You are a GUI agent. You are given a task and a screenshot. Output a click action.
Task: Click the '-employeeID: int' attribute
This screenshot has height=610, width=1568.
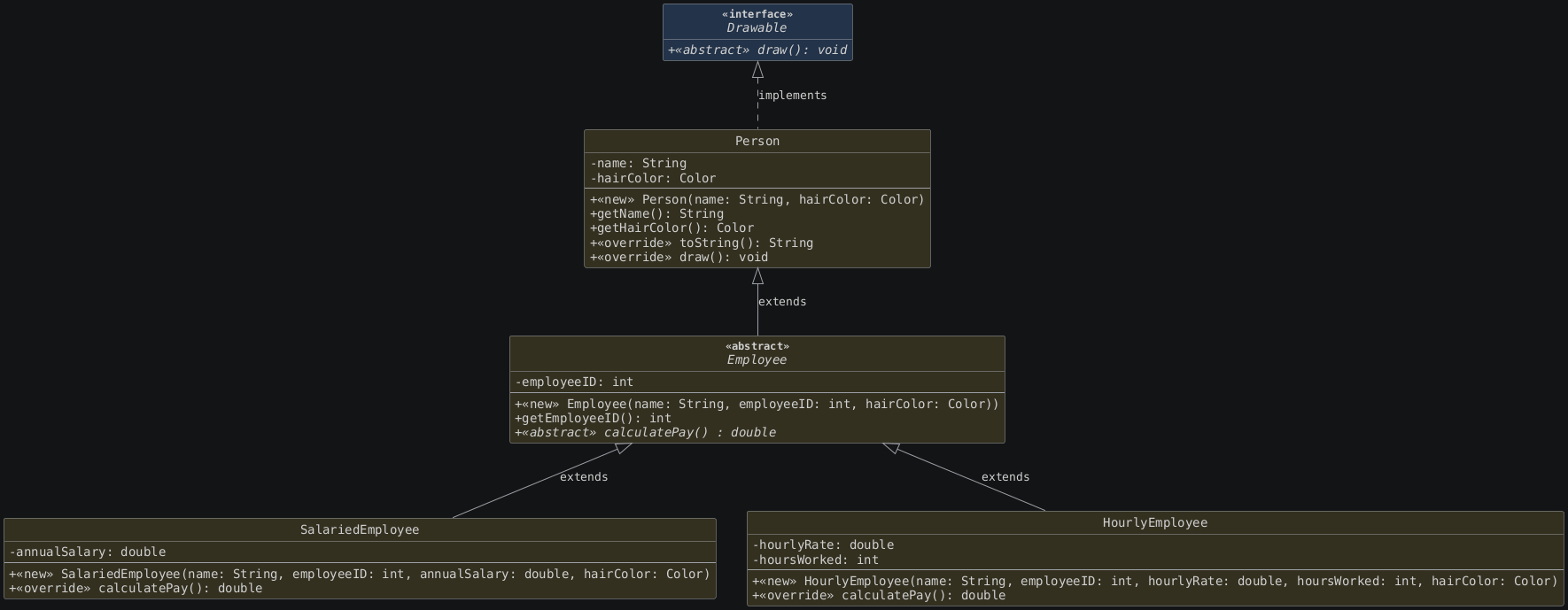574,382
